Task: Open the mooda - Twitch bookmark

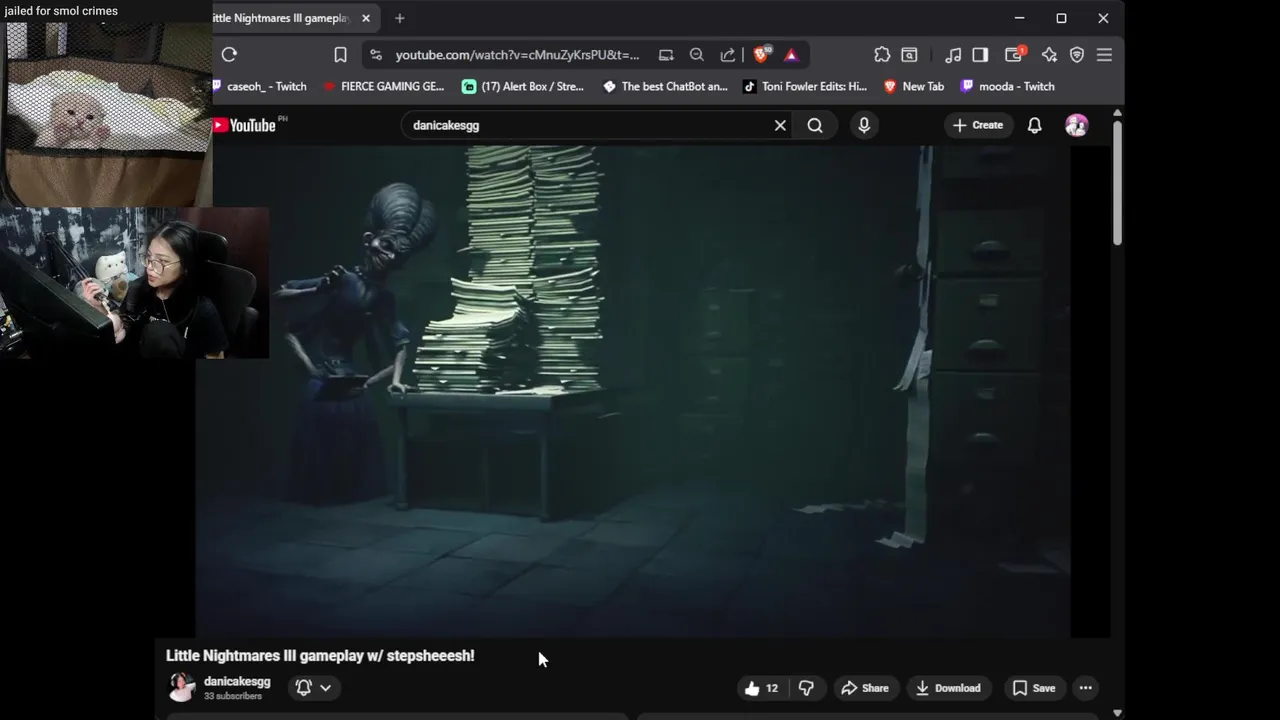Action: 1008,87
